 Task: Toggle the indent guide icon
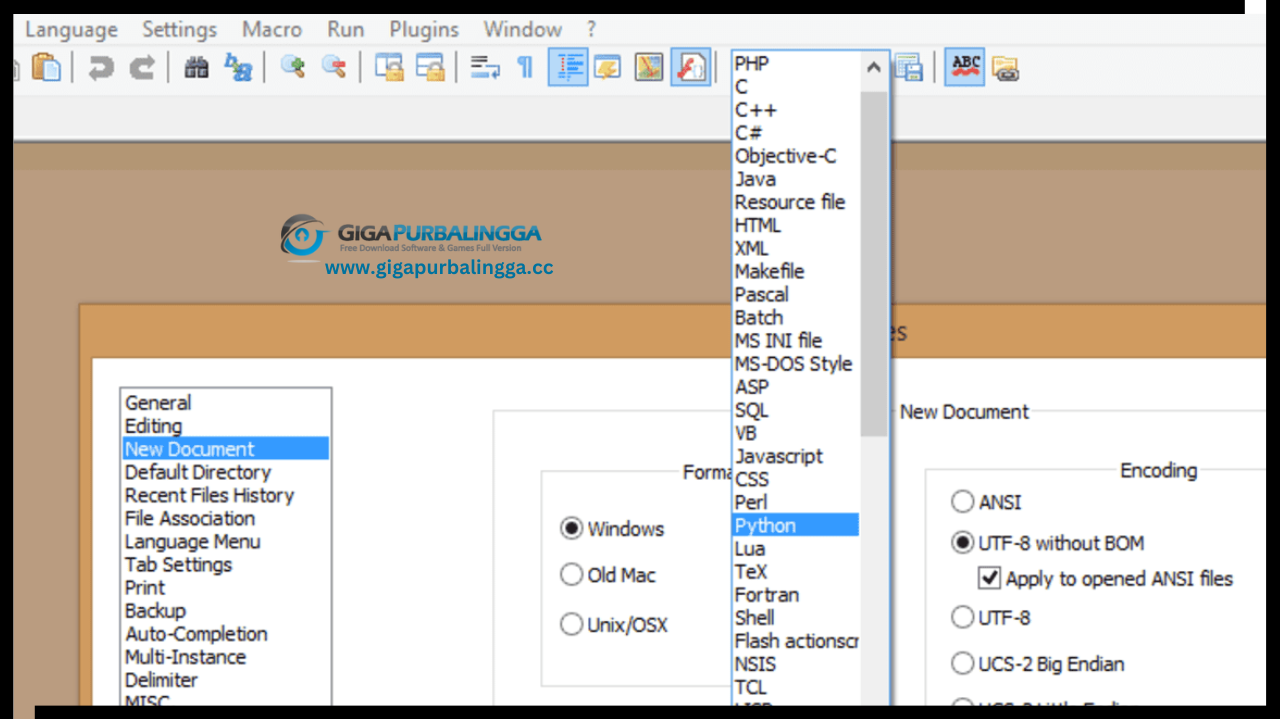(x=568, y=68)
